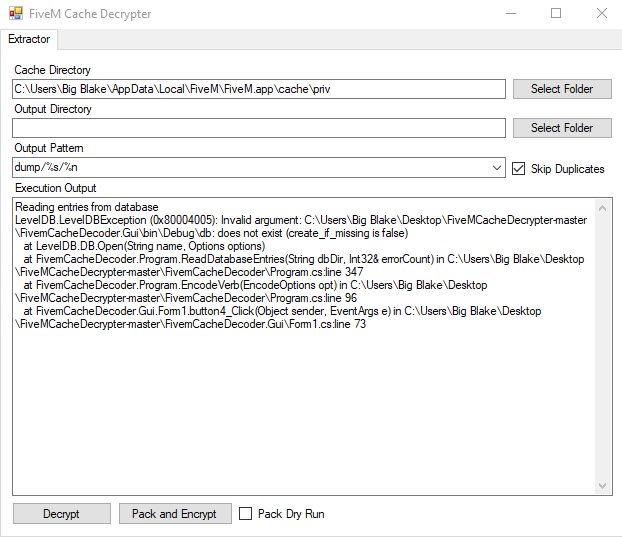Click the Pack and Encrypt button

tap(175, 514)
